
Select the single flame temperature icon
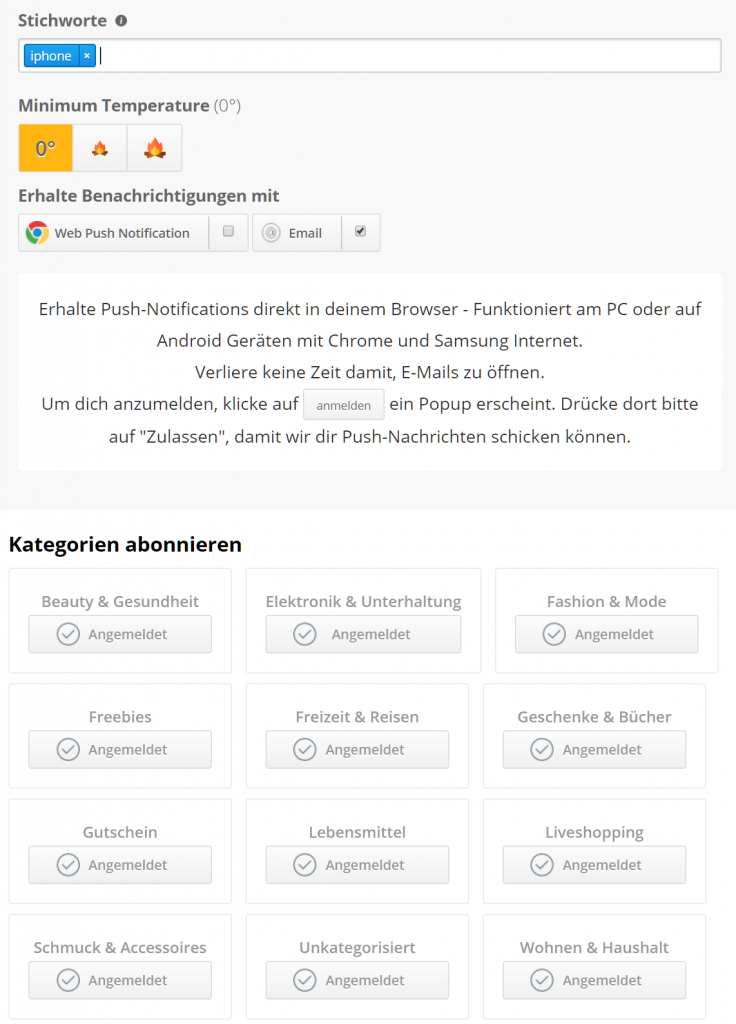pyautogui.click(x=99, y=149)
